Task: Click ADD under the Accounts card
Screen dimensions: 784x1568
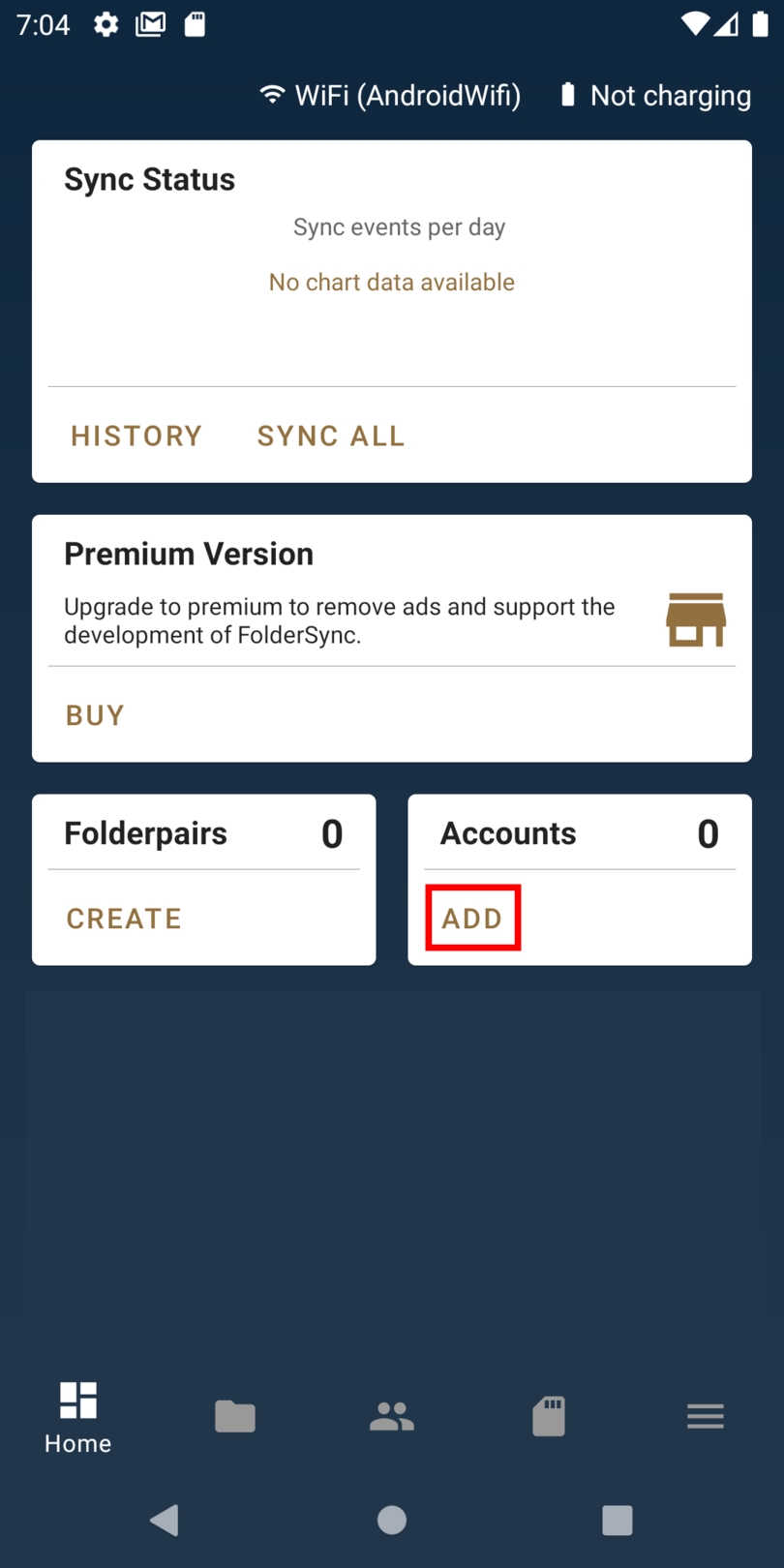Action: pyautogui.click(x=472, y=918)
